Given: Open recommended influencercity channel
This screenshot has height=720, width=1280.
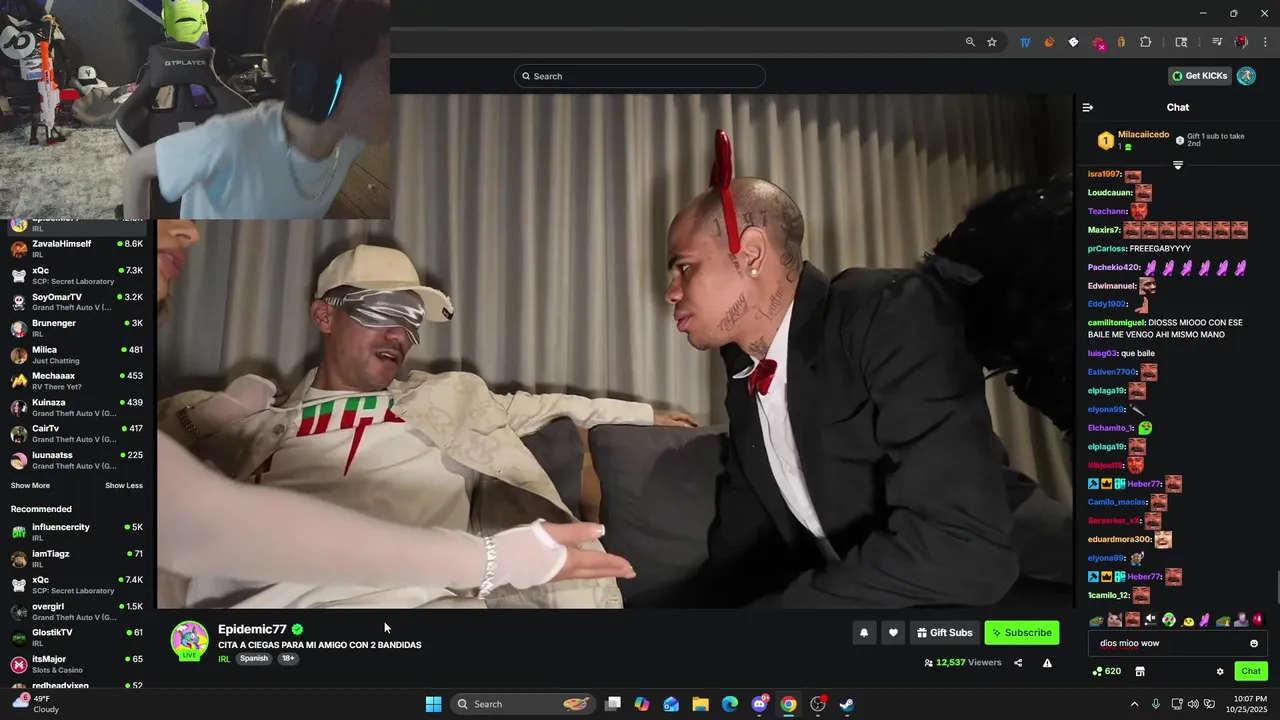Looking at the screenshot, I should pyautogui.click(x=77, y=532).
